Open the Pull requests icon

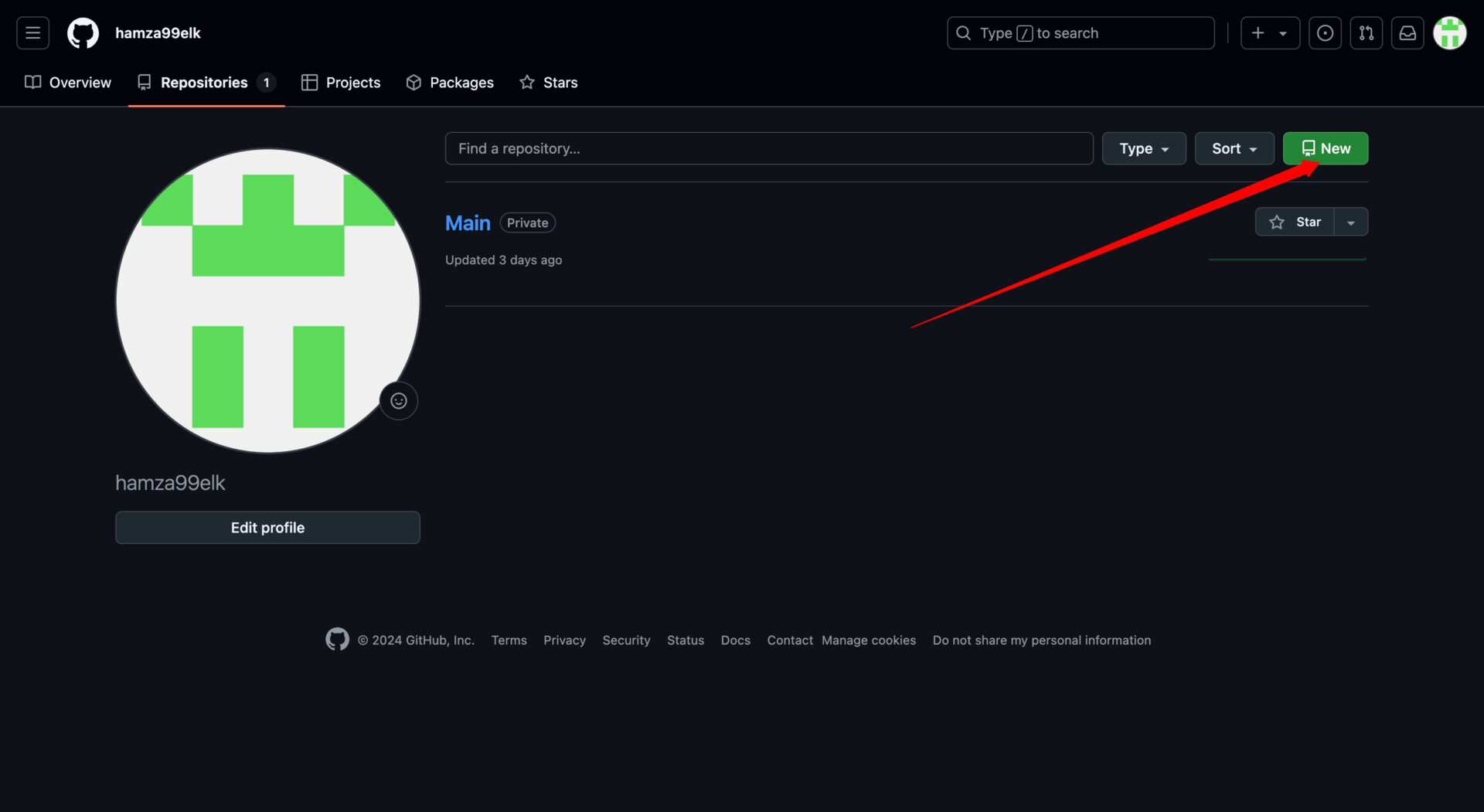[1366, 33]
